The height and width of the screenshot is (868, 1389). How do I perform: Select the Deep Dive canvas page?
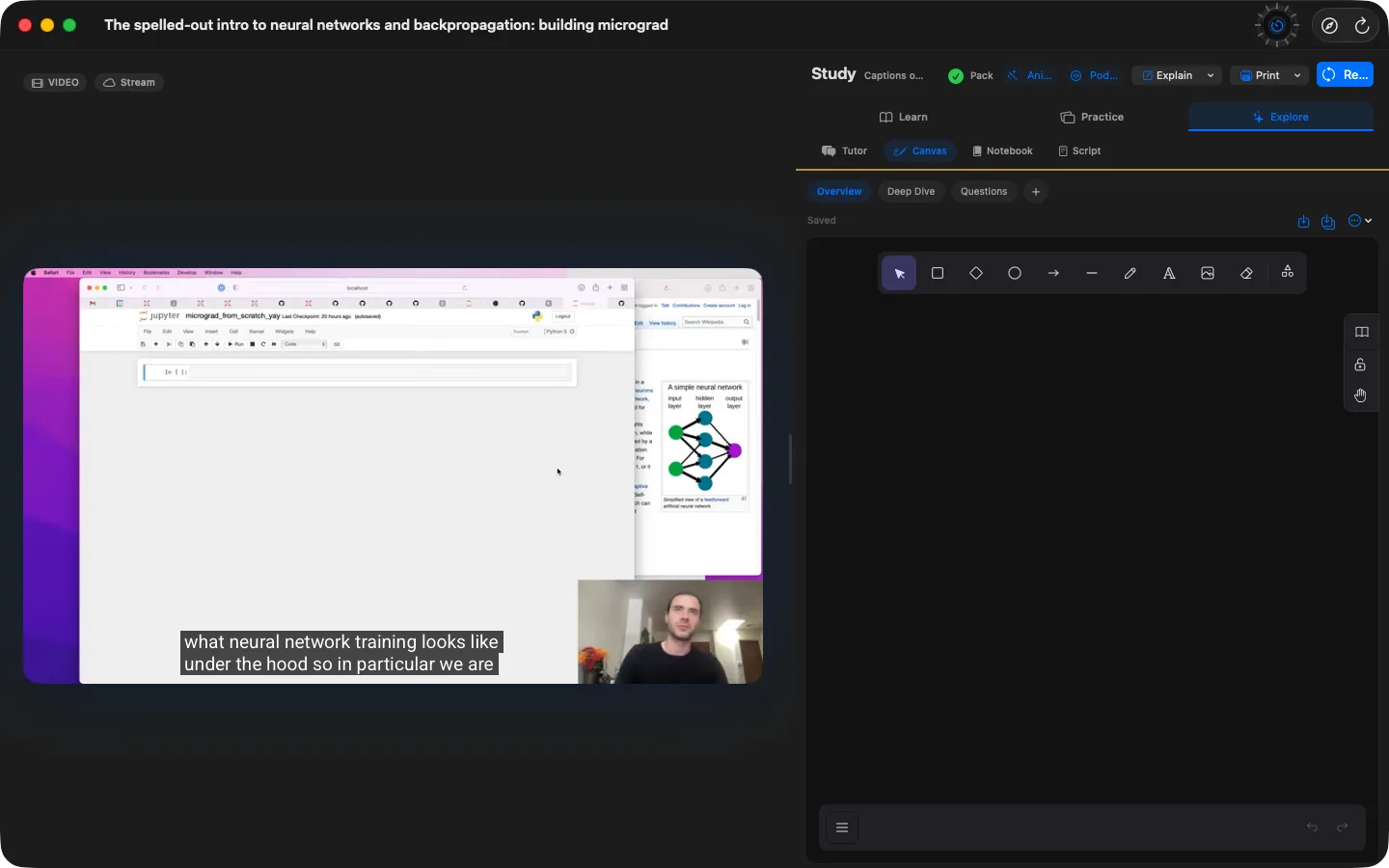(911, 192)
